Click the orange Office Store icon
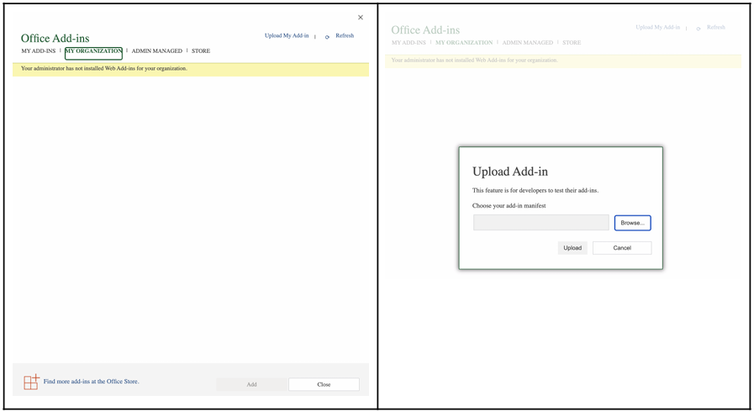Image resolution: width=754 pixels, height=412 pixels. pyautogui.click(x=31, y=382)
